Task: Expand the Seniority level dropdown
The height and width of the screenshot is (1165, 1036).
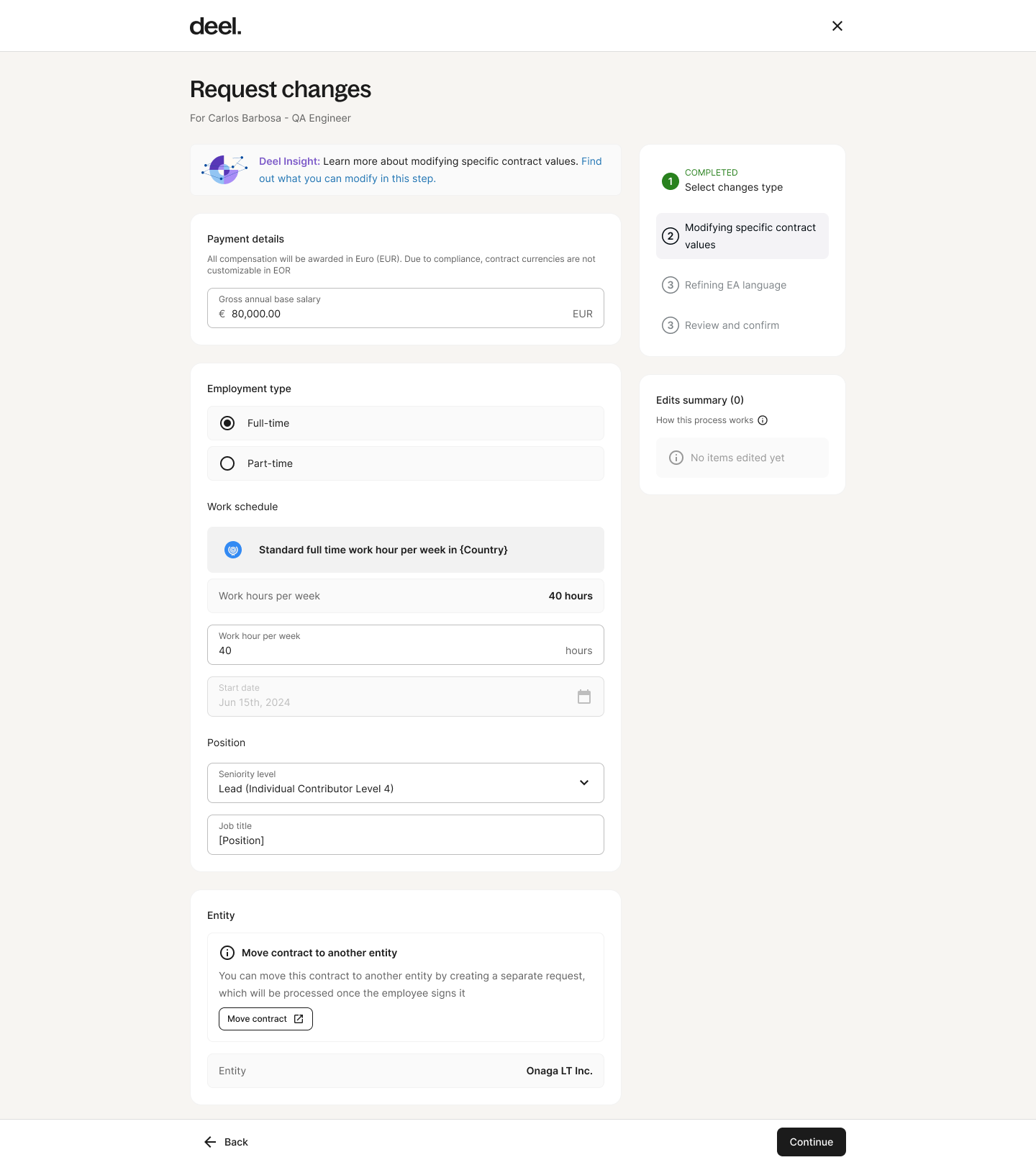Action: [x=406, y=783]
